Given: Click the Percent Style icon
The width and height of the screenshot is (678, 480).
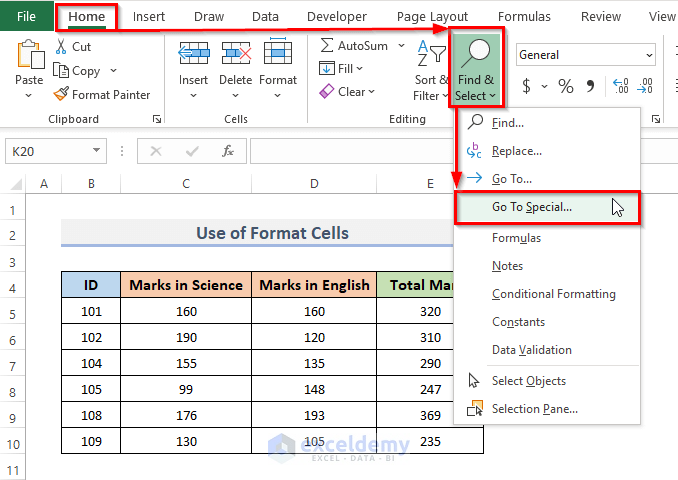Looking at the screenshot, I should (566, 87).
